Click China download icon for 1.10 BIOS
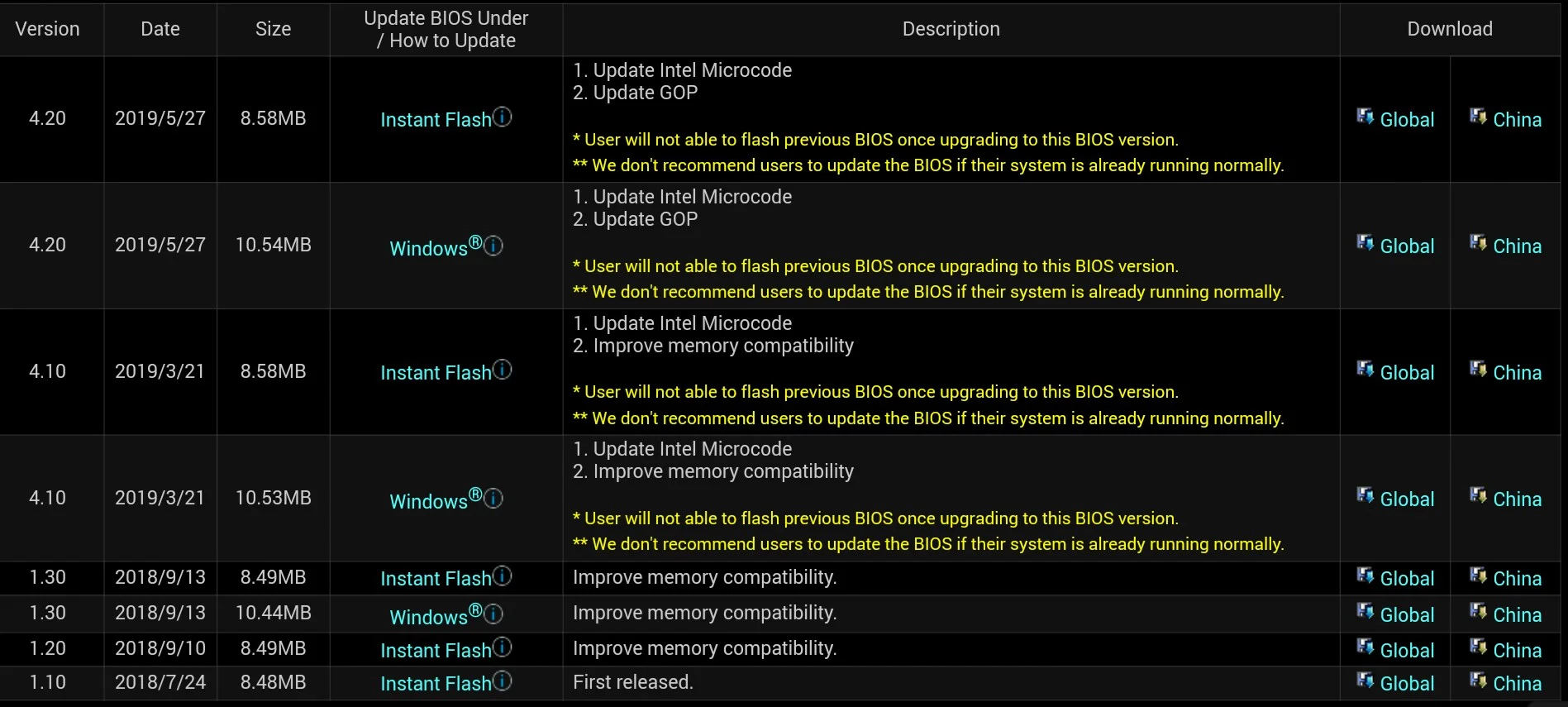The image size is (1568, 707). coord(1478,681)
